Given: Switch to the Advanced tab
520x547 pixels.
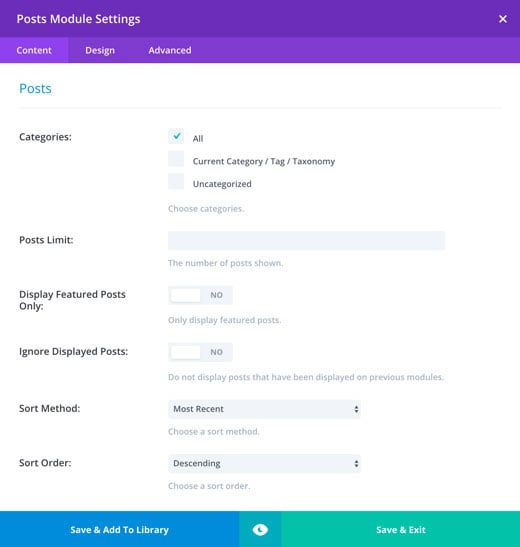Looking at the screenshot, I should pyautogui.click(x=170, y=50).
